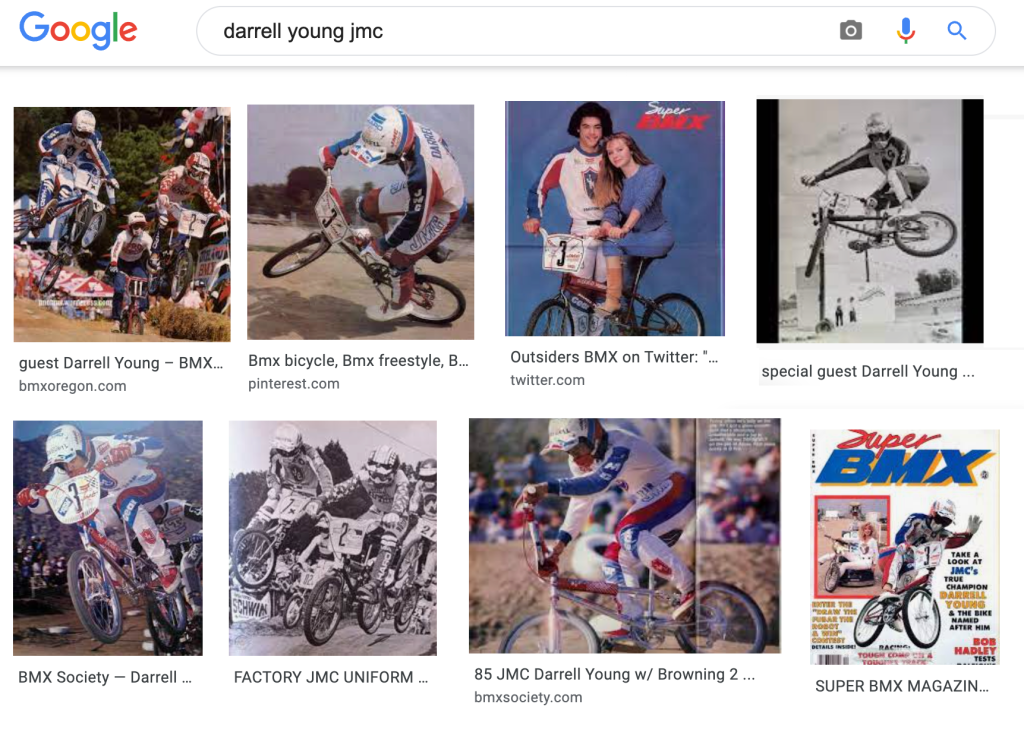Viewport: 1024px width, 742px height.
Task: Follow the bmxsociety.com source link
Action: 528,697
